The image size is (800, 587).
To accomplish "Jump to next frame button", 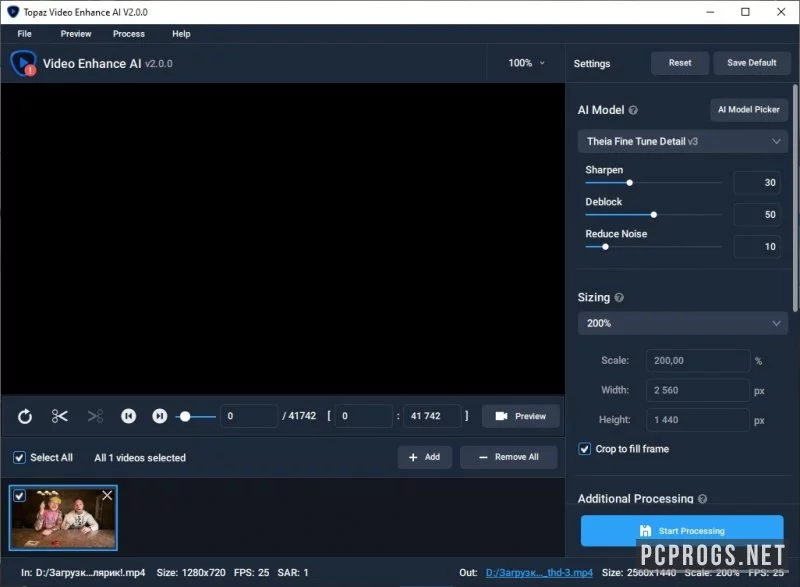I will [x=160, y=416].
